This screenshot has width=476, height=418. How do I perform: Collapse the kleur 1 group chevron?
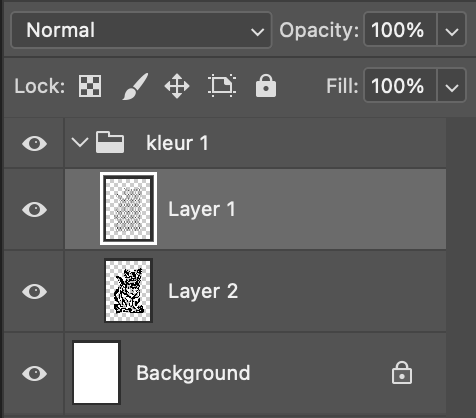coord(80,143)
